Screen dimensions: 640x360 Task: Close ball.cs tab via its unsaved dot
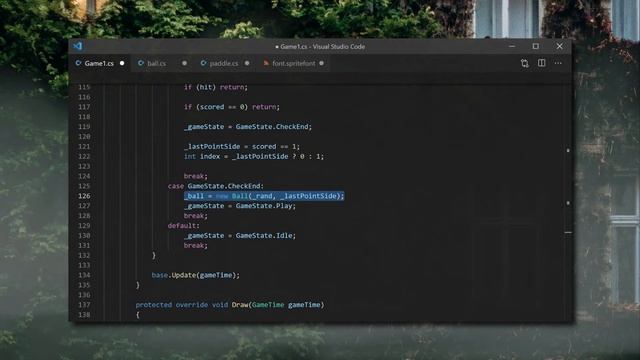pyautogui.click(x=184, y=63)
